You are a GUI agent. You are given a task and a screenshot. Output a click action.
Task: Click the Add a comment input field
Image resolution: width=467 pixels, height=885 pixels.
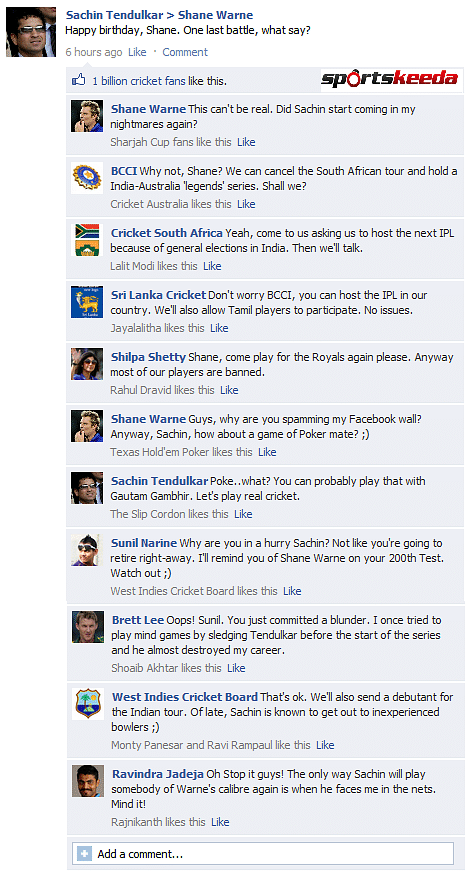263,854
